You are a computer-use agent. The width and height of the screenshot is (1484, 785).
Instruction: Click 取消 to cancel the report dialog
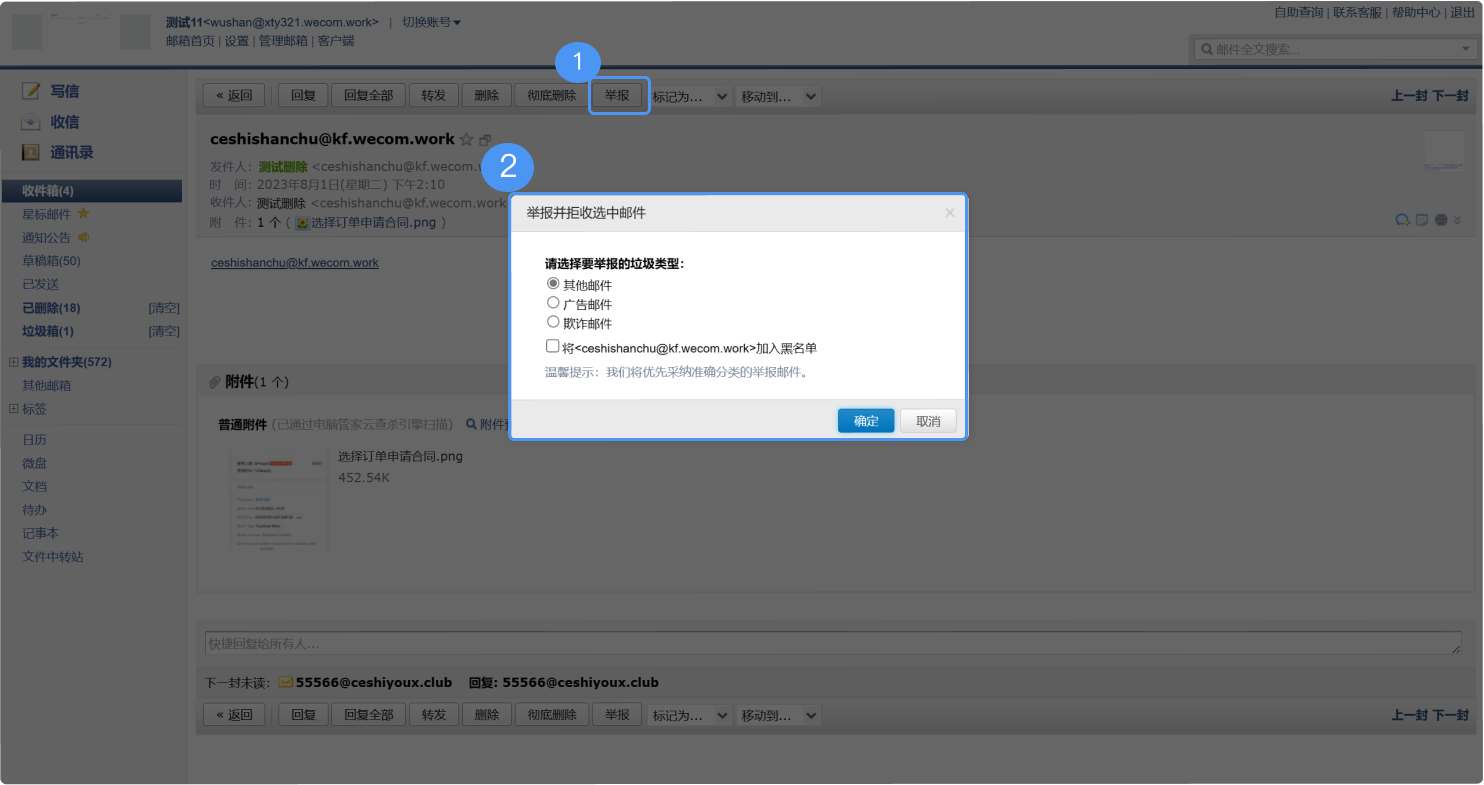pyautogui.click(x=928, y=421)
